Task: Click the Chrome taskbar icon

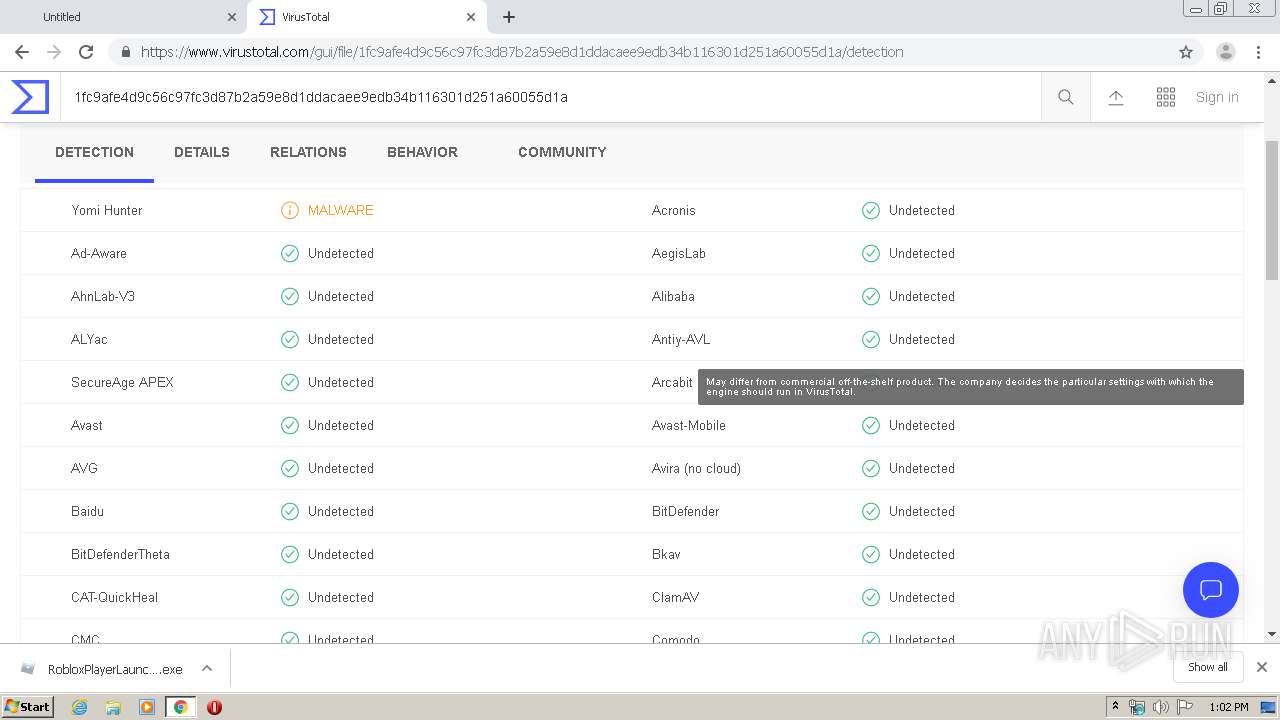Action: tap(180, 707)
